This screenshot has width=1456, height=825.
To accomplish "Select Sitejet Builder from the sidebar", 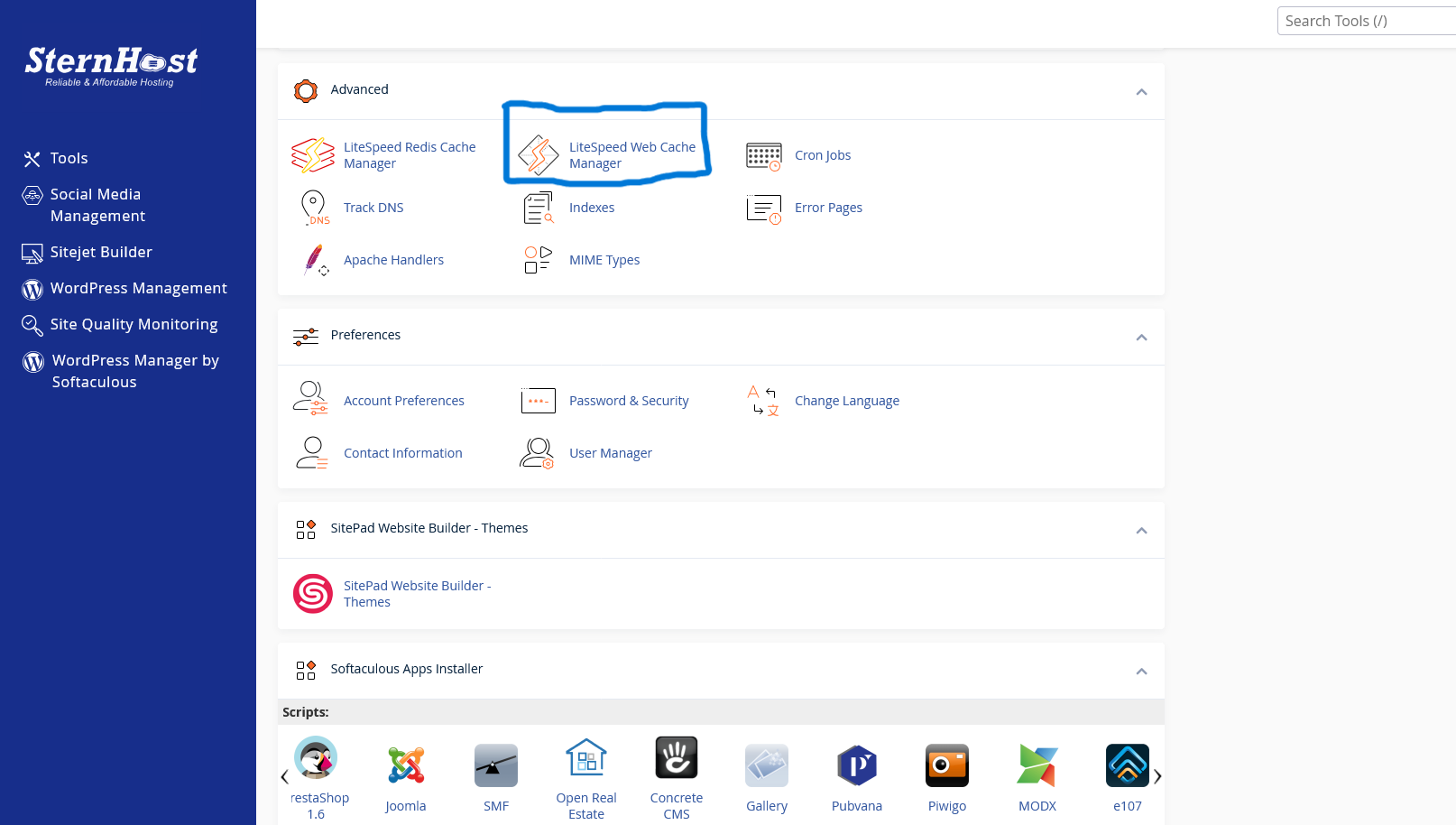I will tap(101, 252).
